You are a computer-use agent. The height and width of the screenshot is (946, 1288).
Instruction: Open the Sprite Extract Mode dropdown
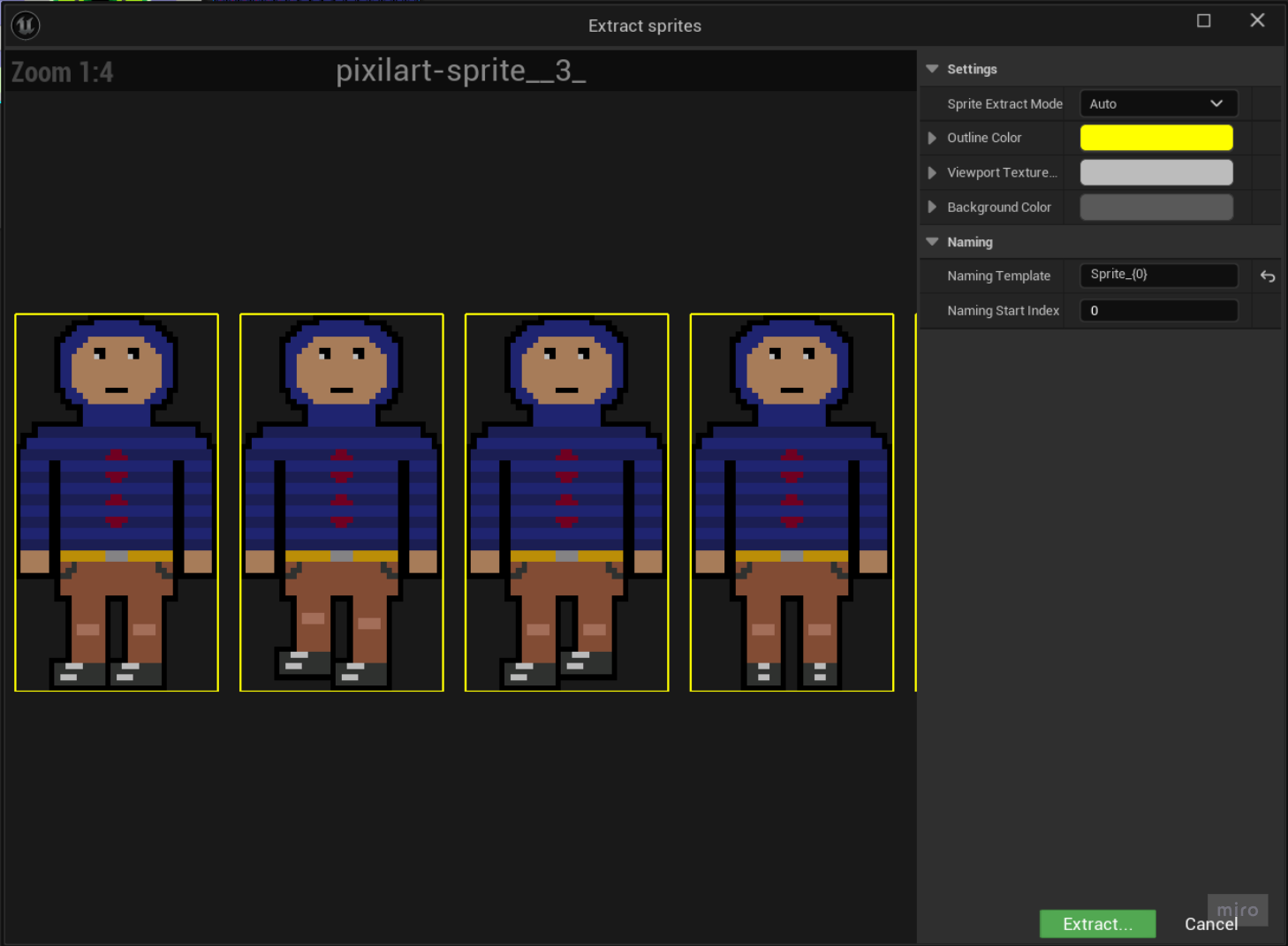click(x=1157, y=103)
